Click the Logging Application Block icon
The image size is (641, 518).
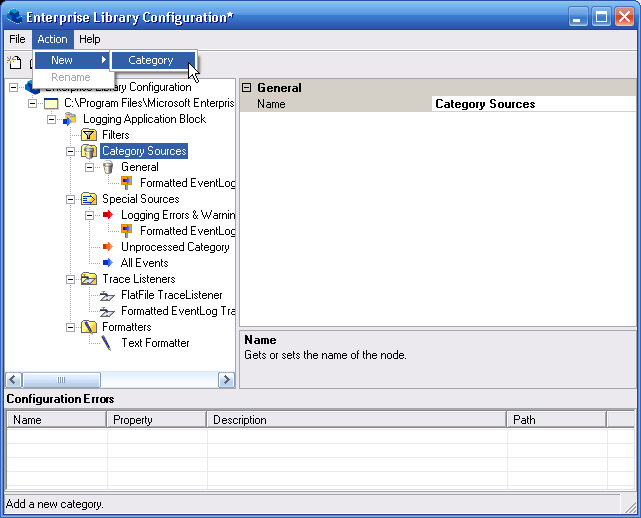70,119
